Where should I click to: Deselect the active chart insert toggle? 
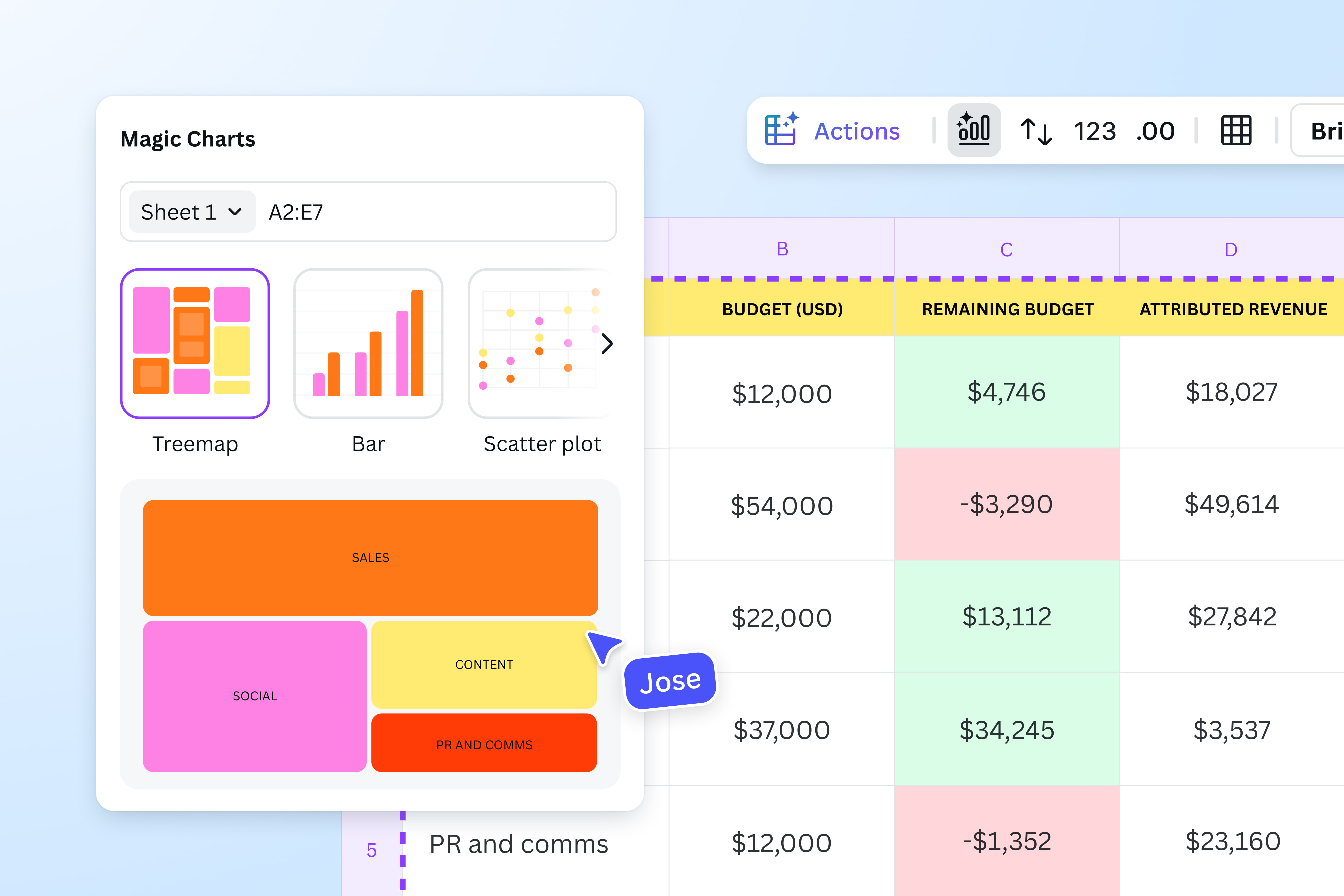pyautogui.click(x=974, y=130)
